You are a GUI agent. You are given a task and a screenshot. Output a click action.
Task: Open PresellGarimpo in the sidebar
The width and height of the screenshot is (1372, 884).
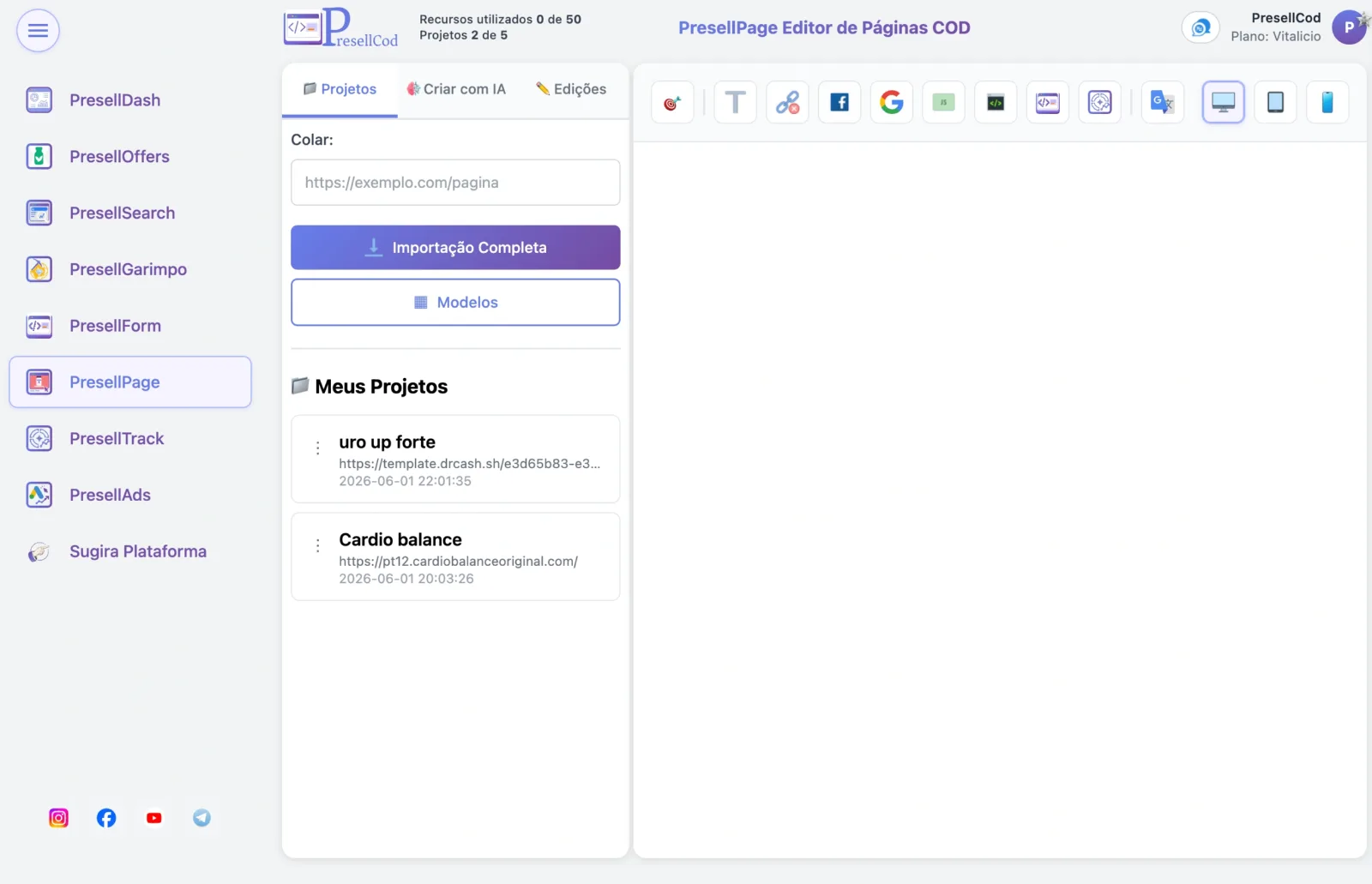[x=130, y=269]
